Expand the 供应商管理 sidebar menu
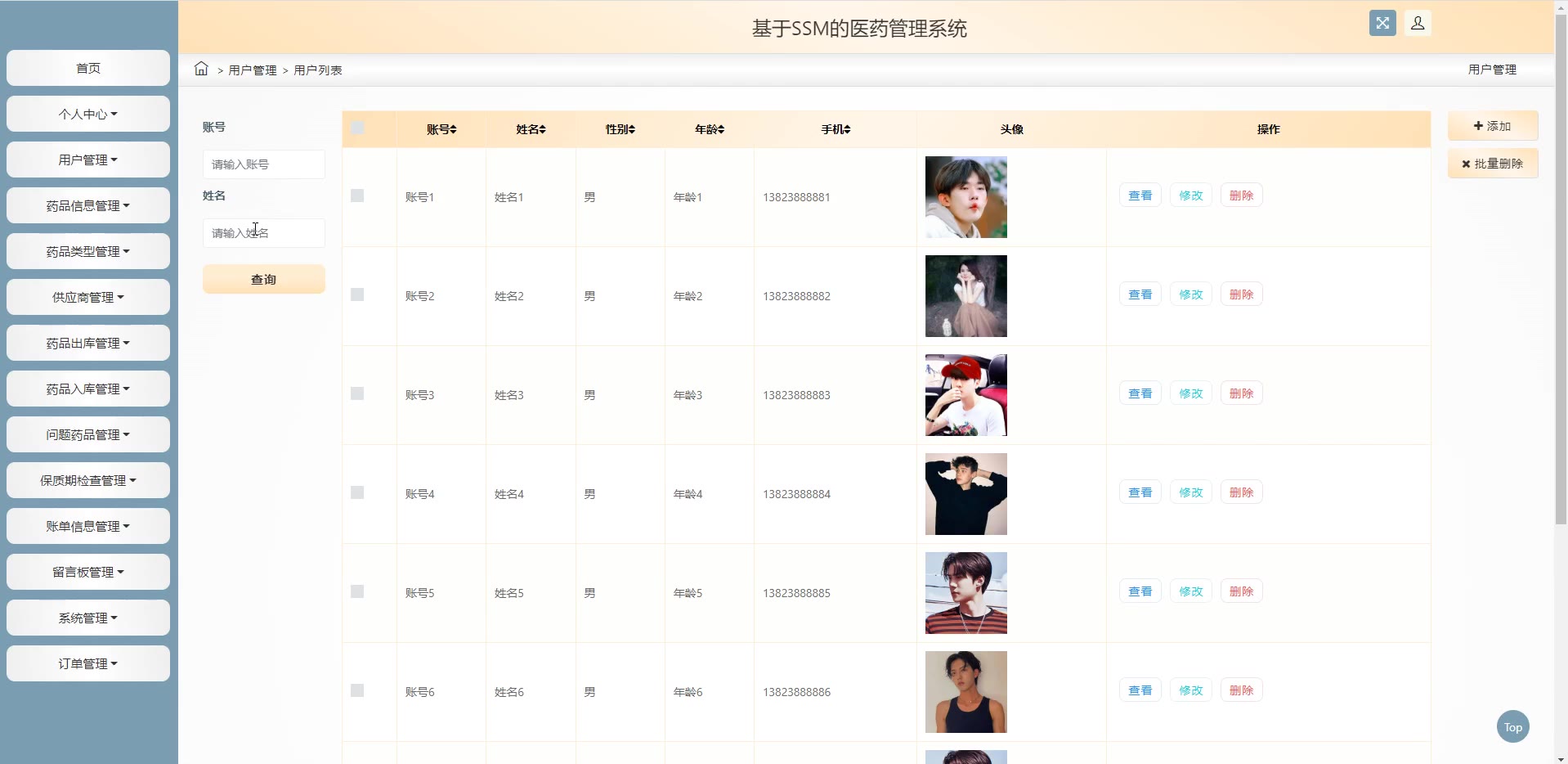Image resolution: width=1568 pixels, height=764 pixels. 88,297
